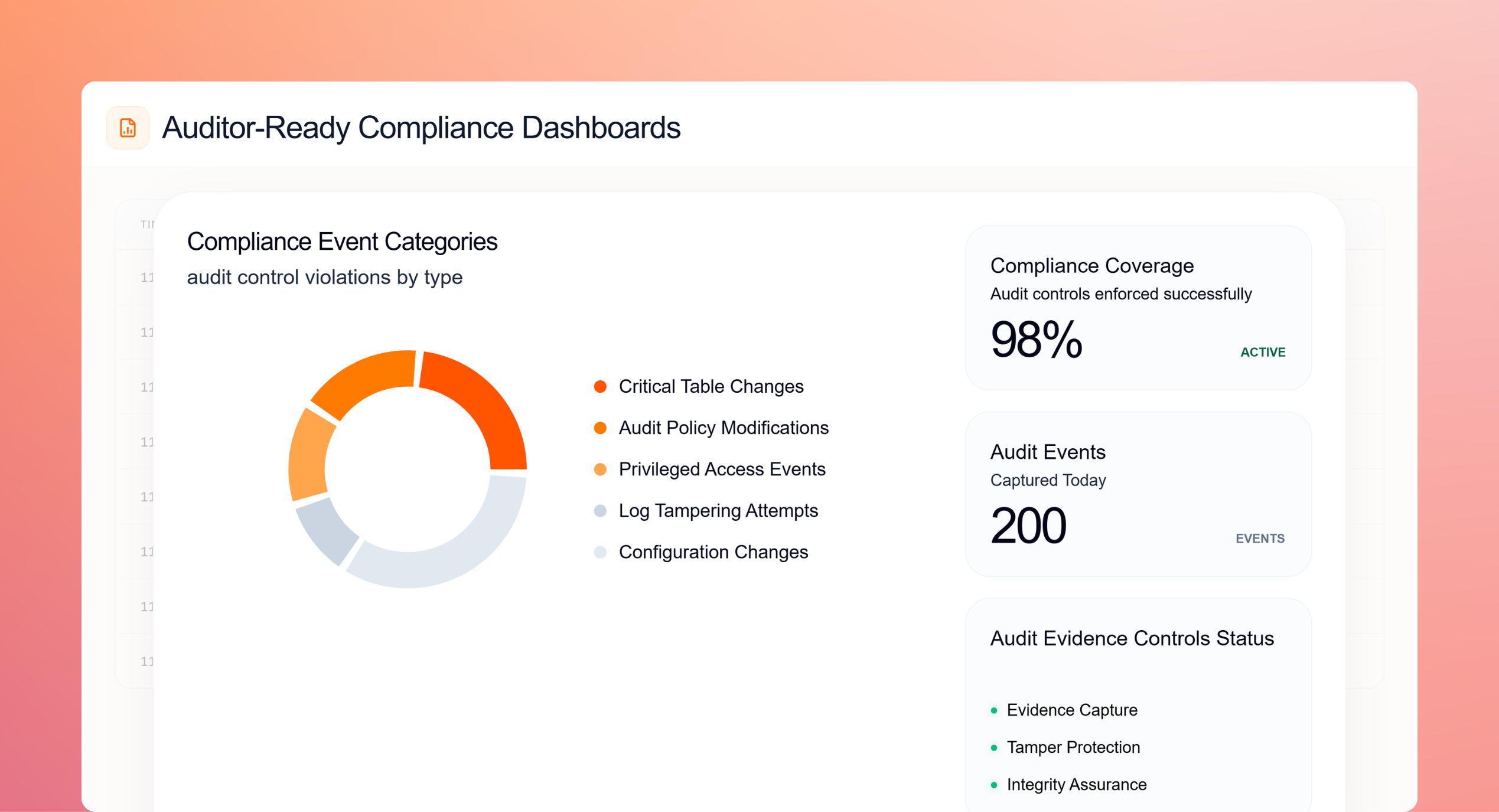Click the Critical Table Changes legend label
1499x812 pixels.
[x=711, y=387]
